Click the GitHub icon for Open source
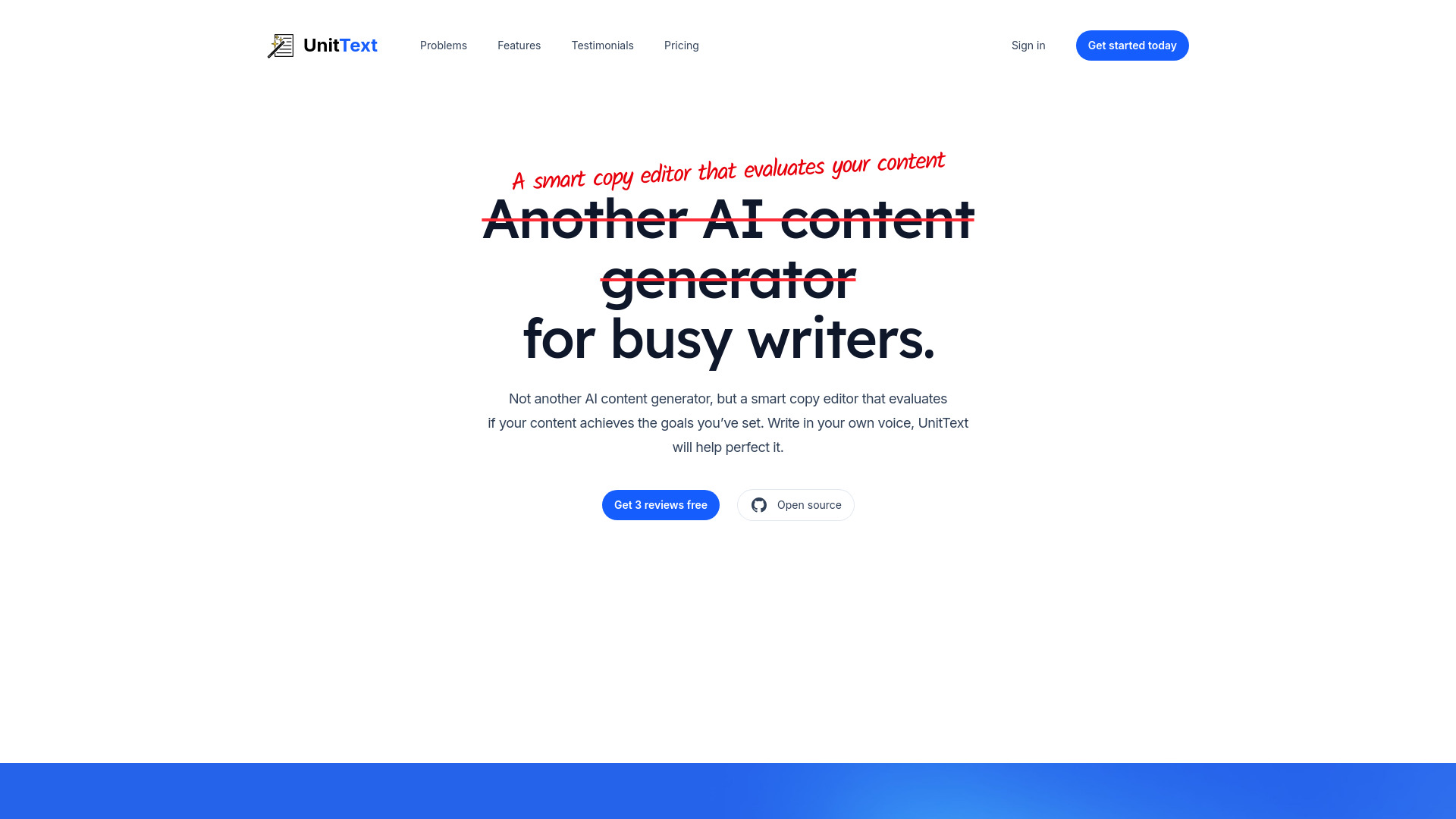 tap(759, 505)
